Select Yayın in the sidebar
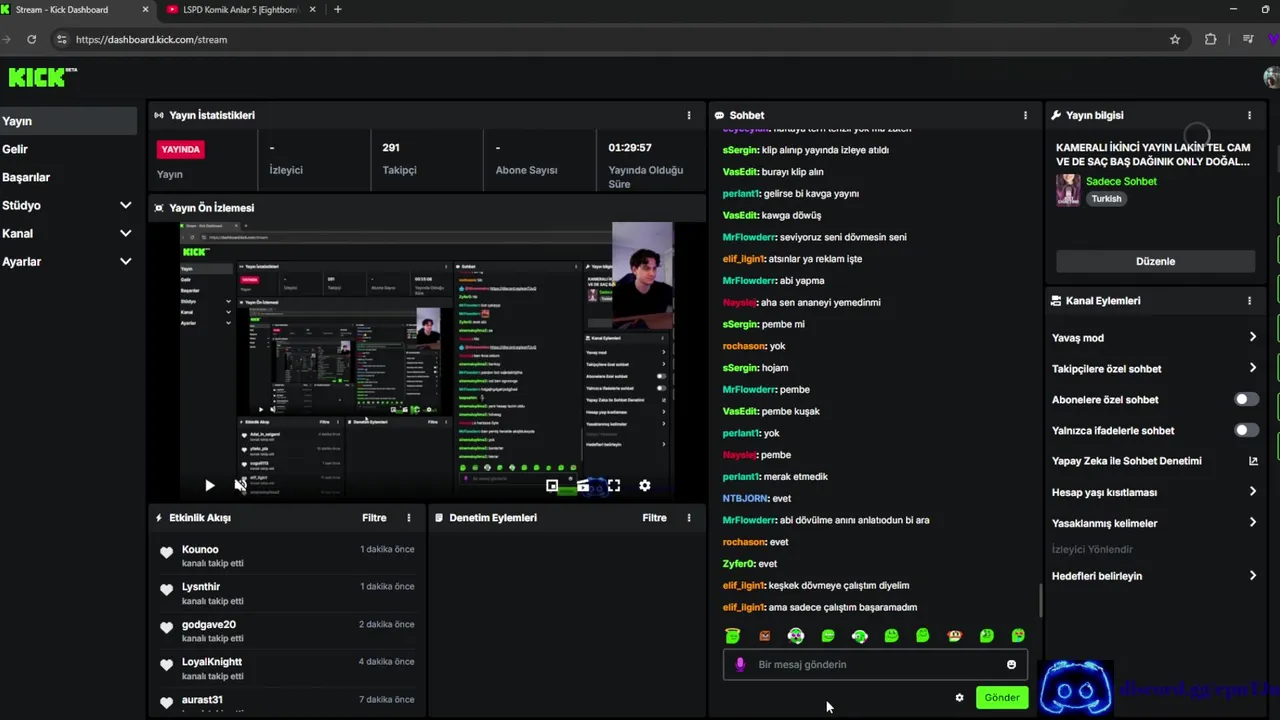Screen dimensions: 1280x720 click(68, 121)
